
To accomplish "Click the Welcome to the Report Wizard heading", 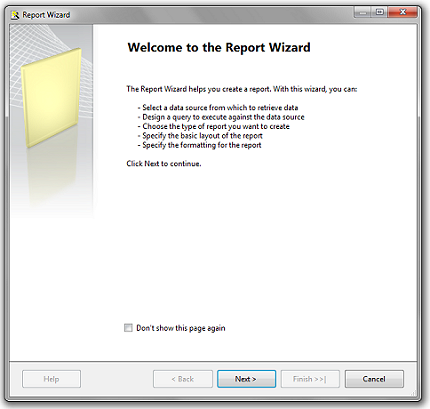I will 219,47.
